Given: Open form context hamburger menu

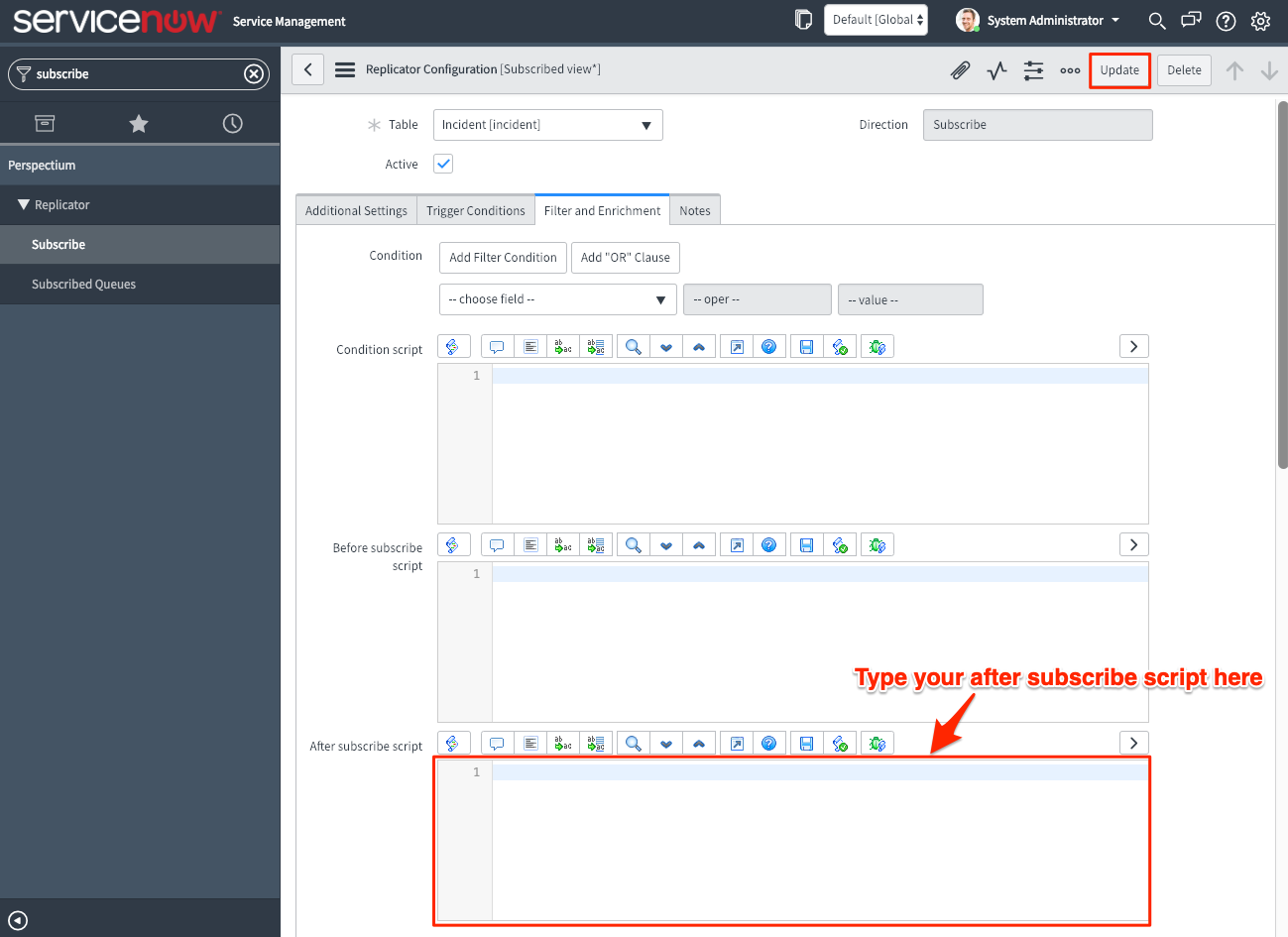Looking at the screenshot, I should pyautogui.click(x=345, y=69).
